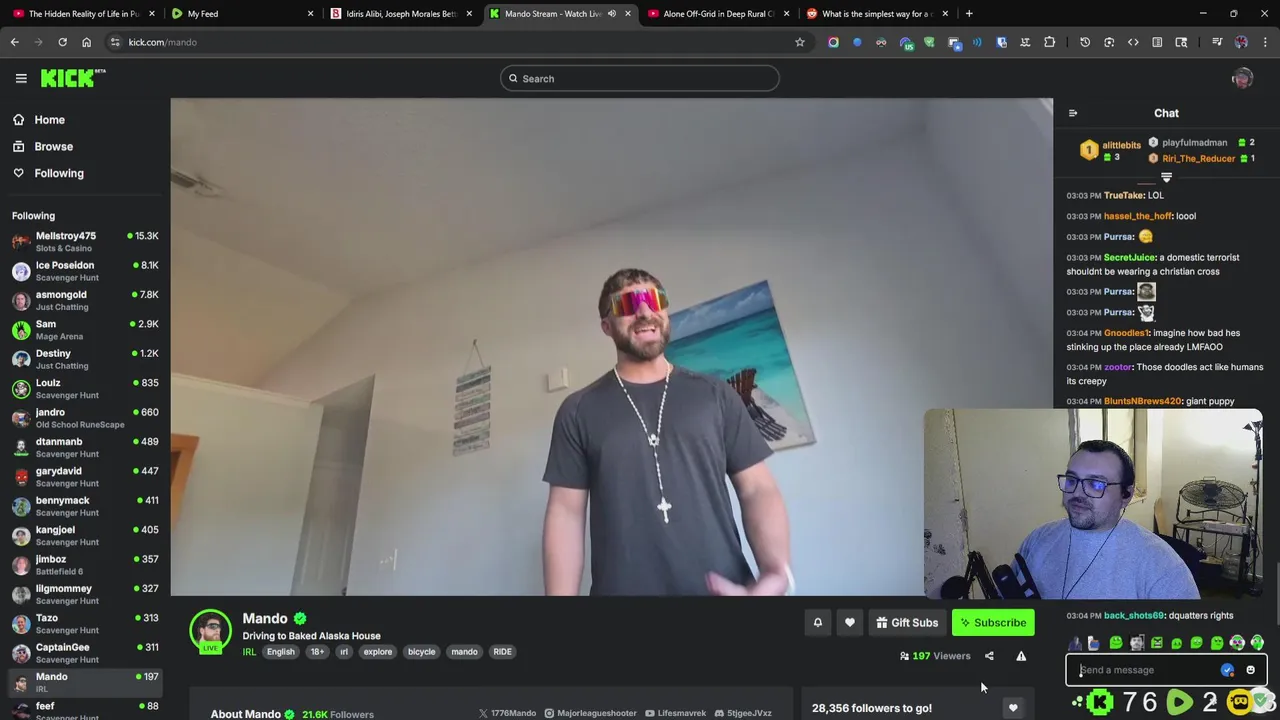This screenshot has height=720, width=1280.
Task: Open Ice Poseidon channel in sidebar
Action: point(85,271)
